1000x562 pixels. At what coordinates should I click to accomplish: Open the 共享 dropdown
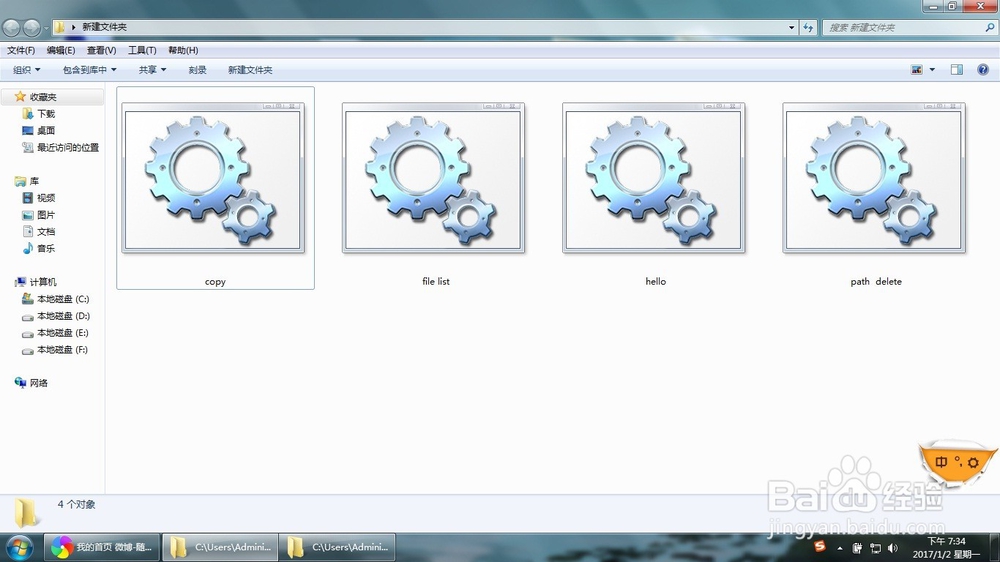coord(152,70)
